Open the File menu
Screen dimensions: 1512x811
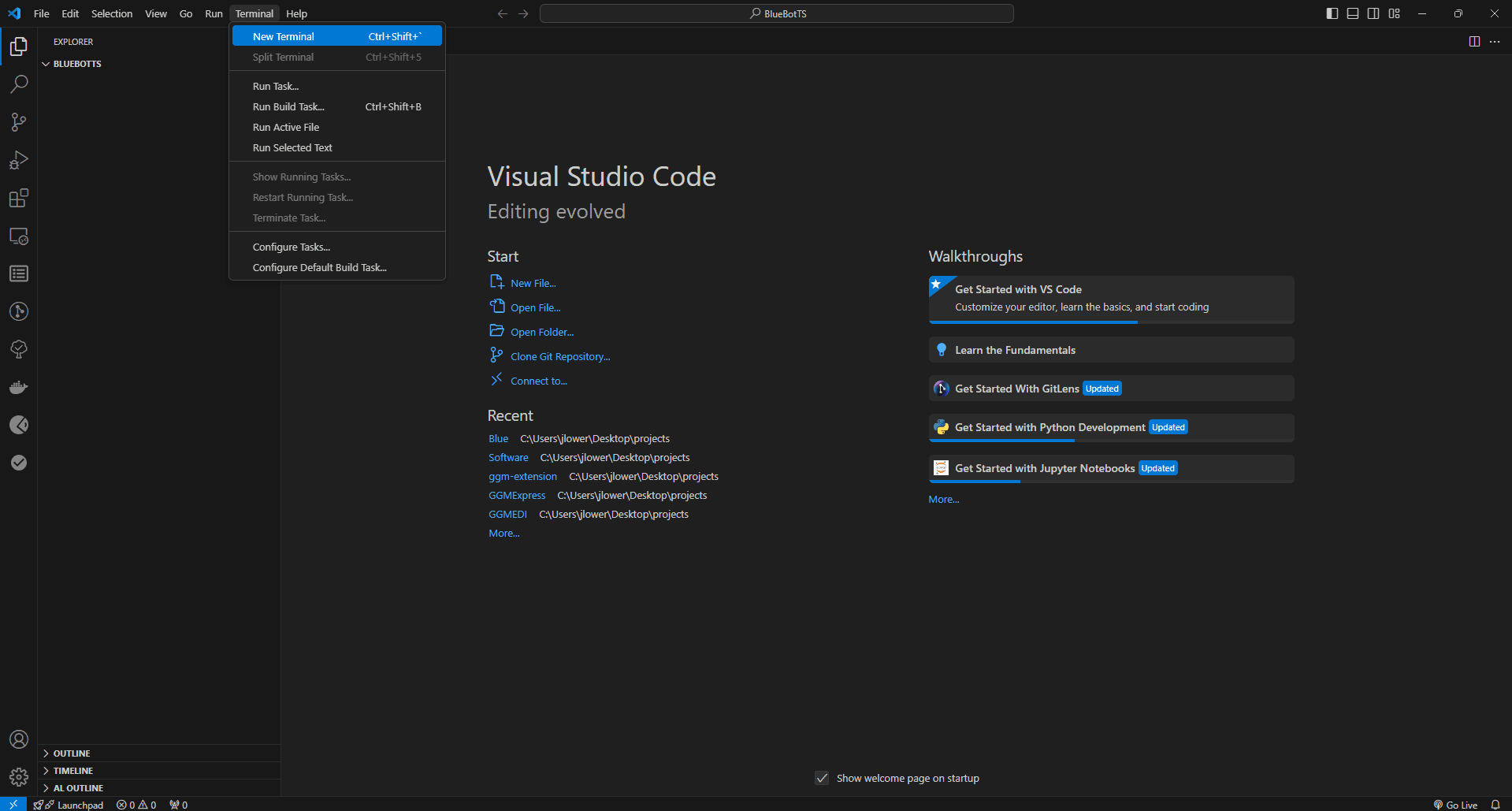(x=42, y=13)
